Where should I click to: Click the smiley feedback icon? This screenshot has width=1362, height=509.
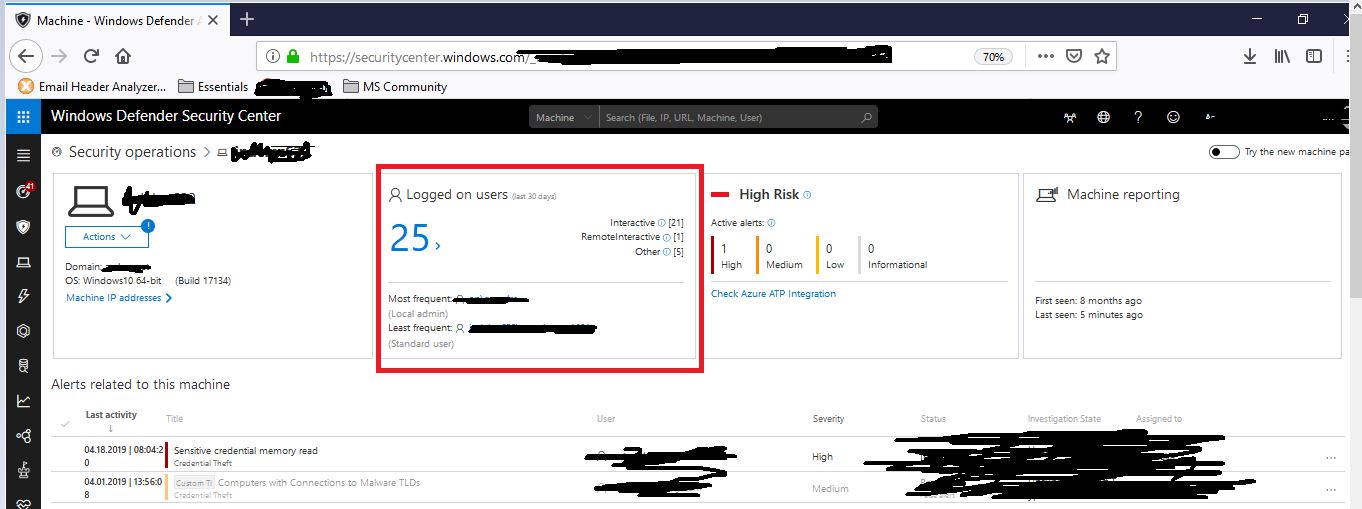1173,117
